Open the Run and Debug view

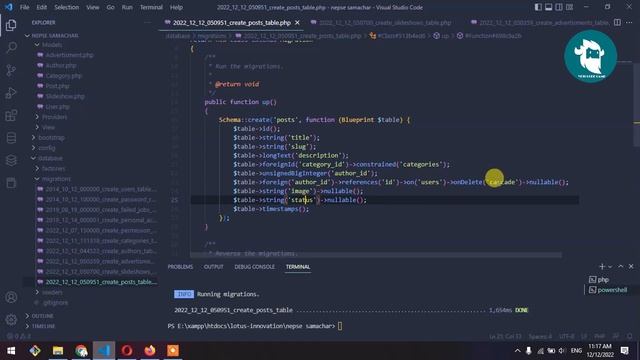11,93
